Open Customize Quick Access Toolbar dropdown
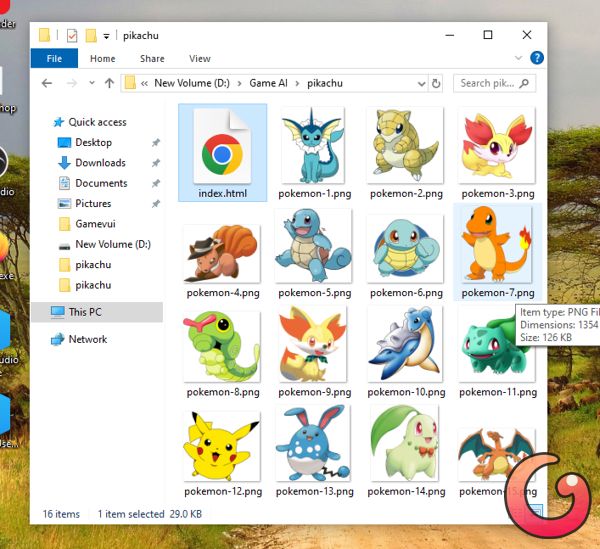 (106, 36)
